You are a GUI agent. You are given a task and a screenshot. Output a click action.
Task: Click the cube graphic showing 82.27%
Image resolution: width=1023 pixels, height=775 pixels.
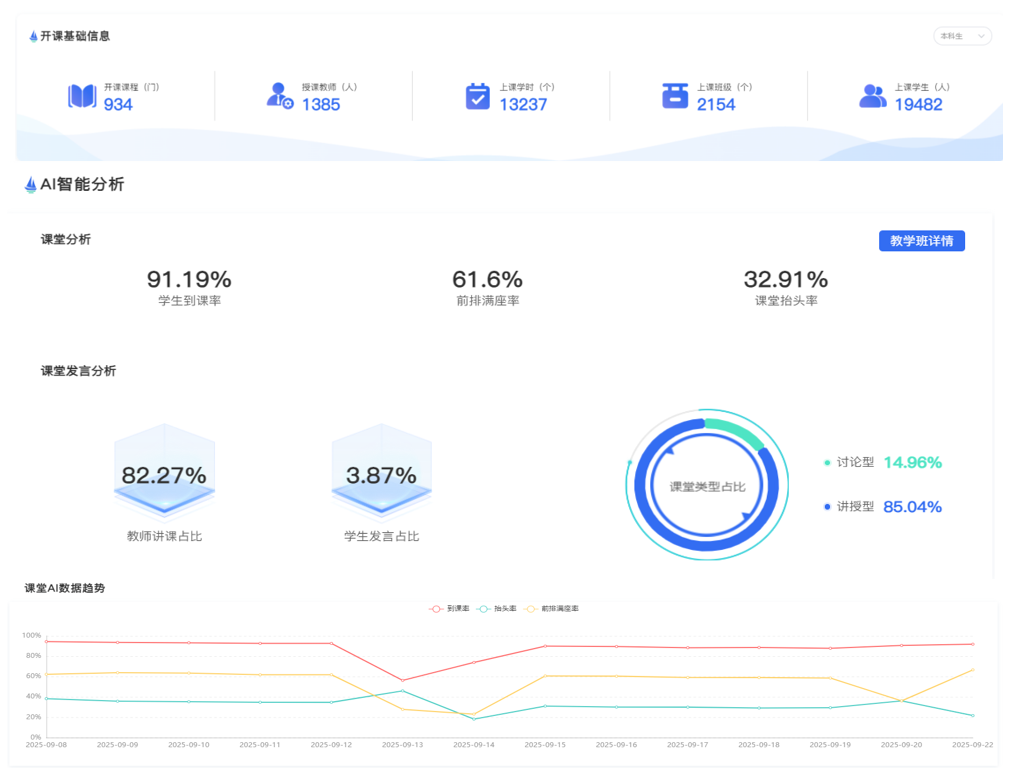pos(164,473)
